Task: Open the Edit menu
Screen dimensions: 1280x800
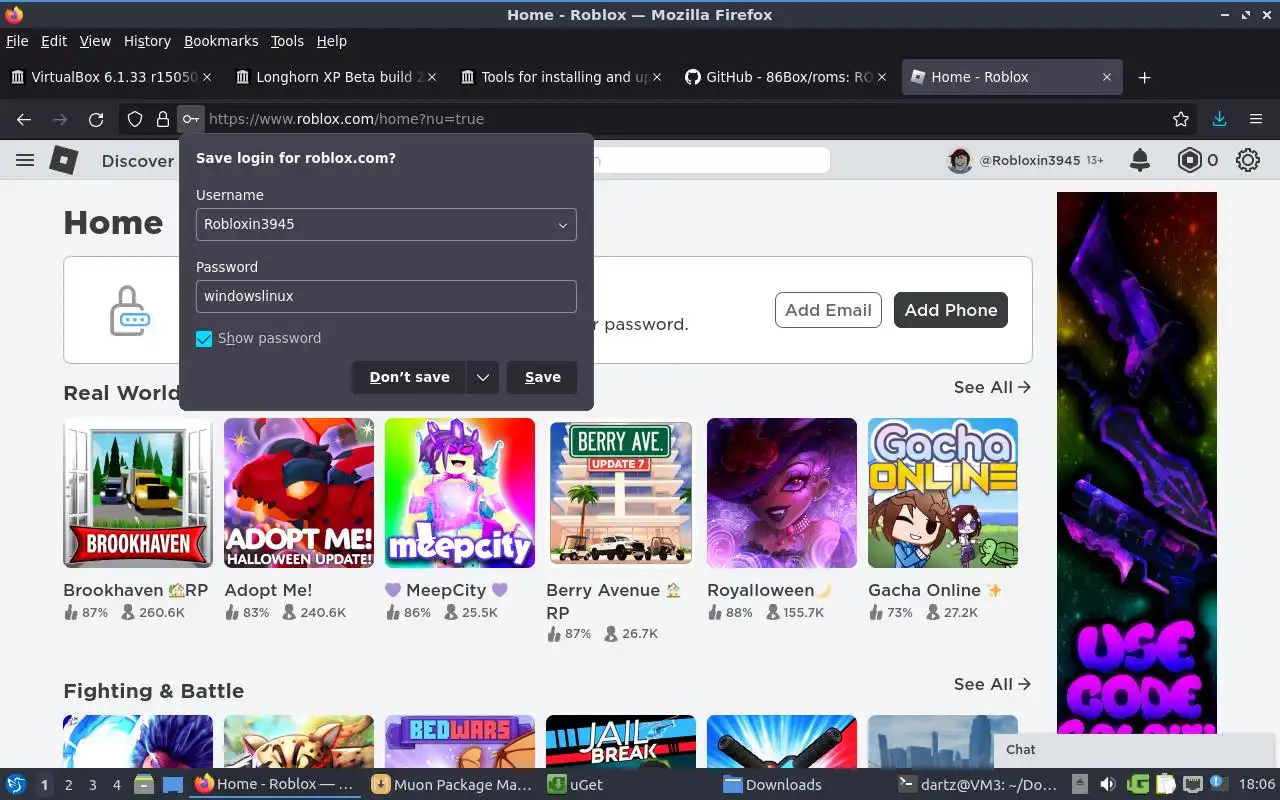Action: click(54, 41)
